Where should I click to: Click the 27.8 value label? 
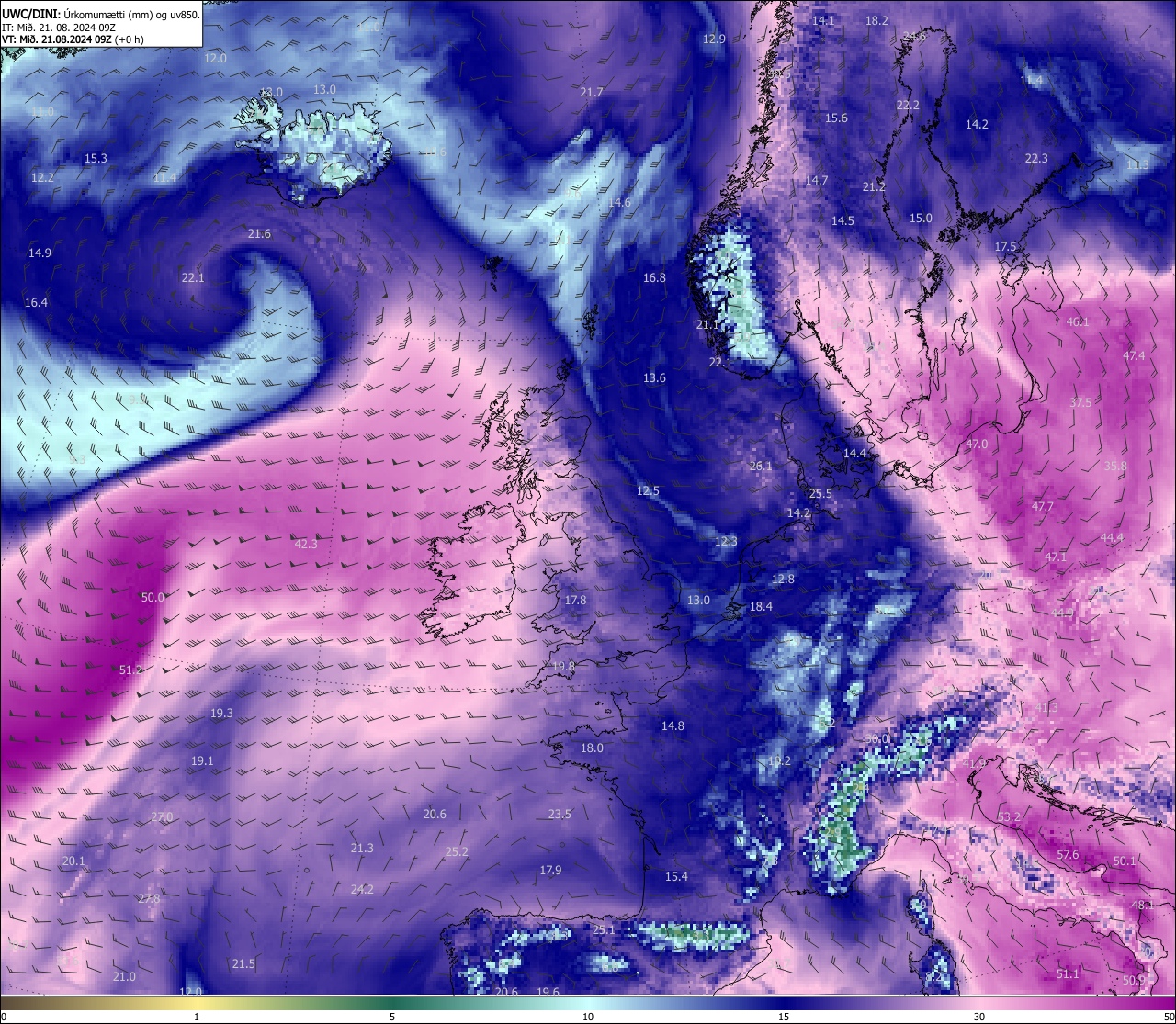(x=149, y=898)
